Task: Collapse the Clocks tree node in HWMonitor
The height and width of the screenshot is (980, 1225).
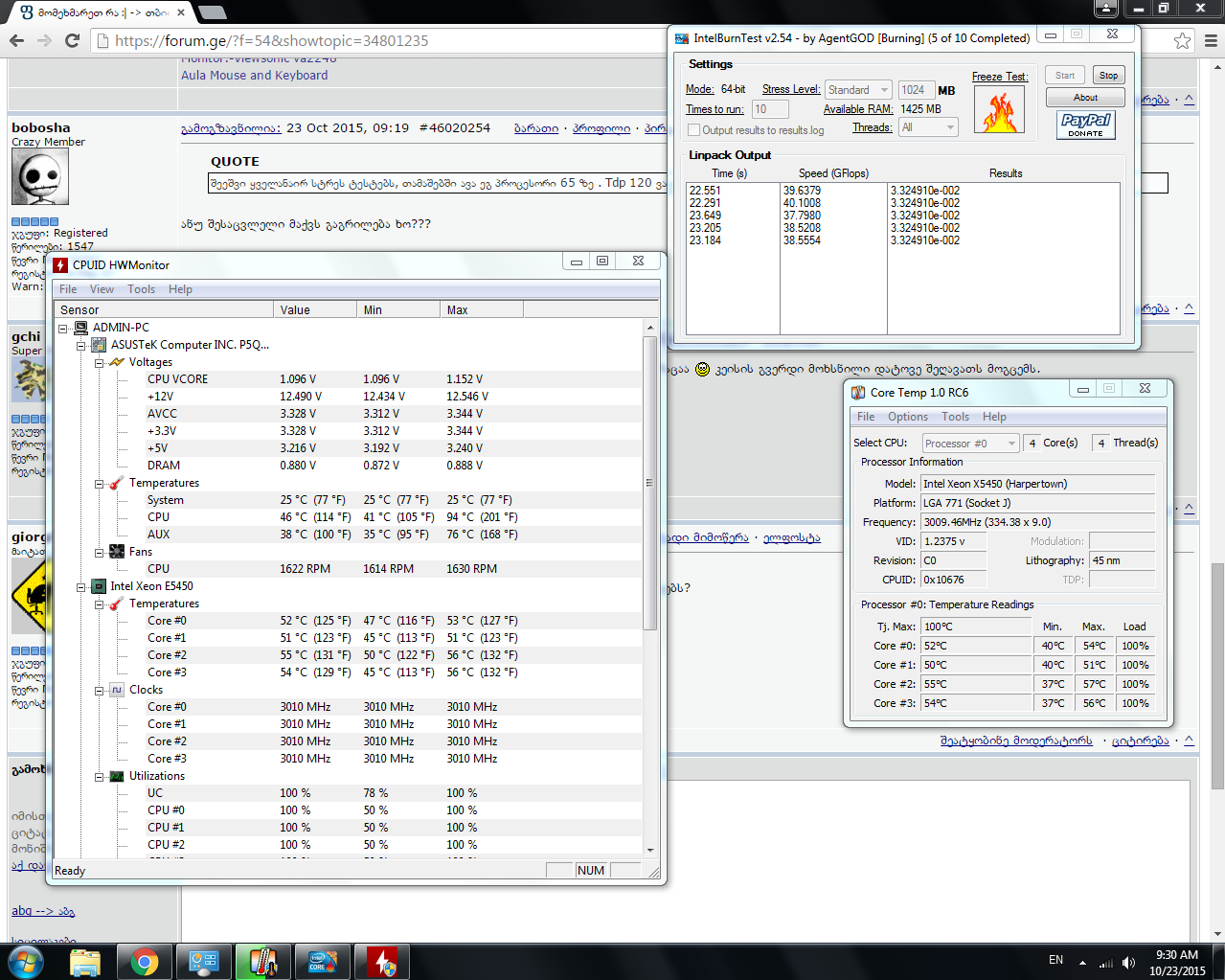Action: point(99,691)
